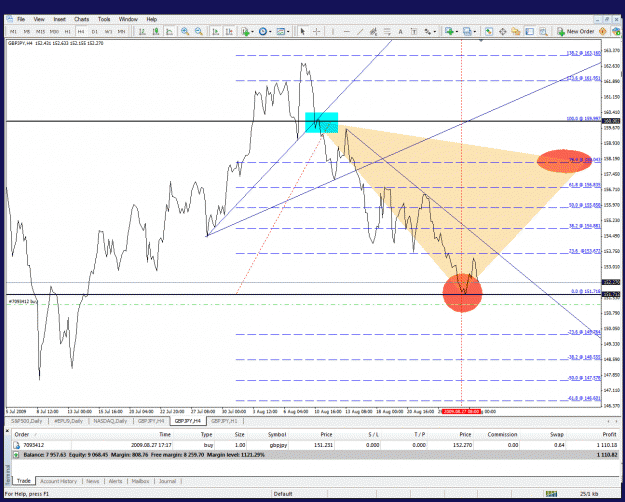Pick the vertical line drawing tool

click(333, 31)
